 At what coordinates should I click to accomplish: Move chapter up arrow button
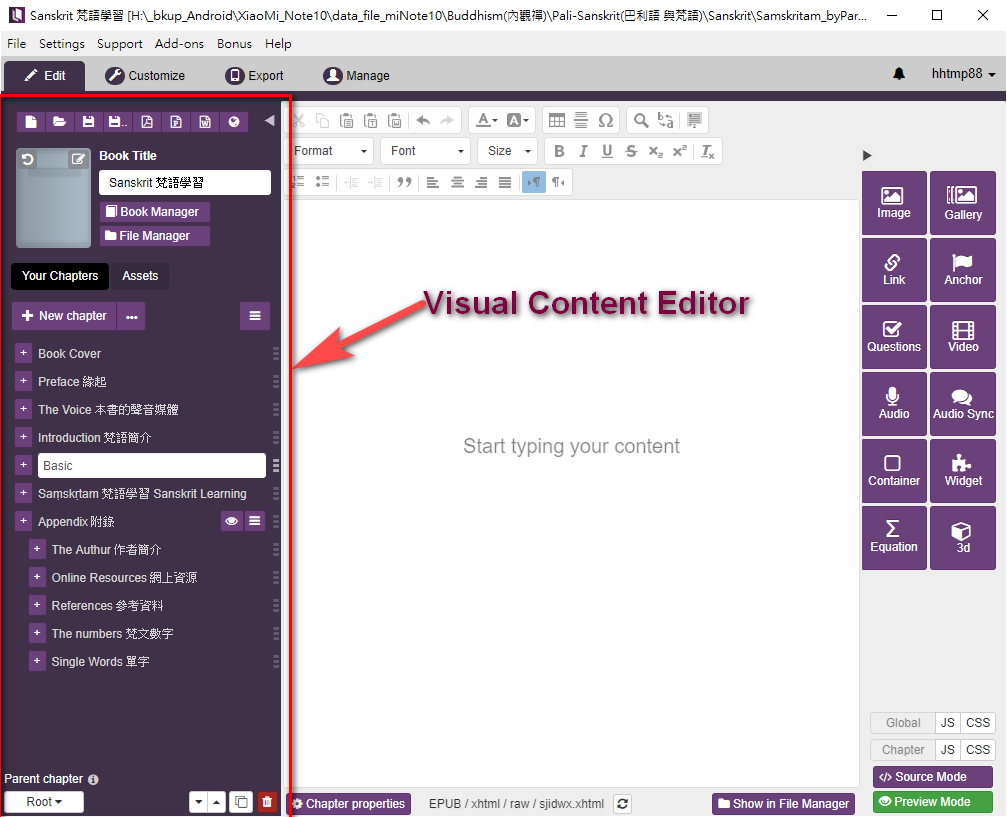point(216,802)
